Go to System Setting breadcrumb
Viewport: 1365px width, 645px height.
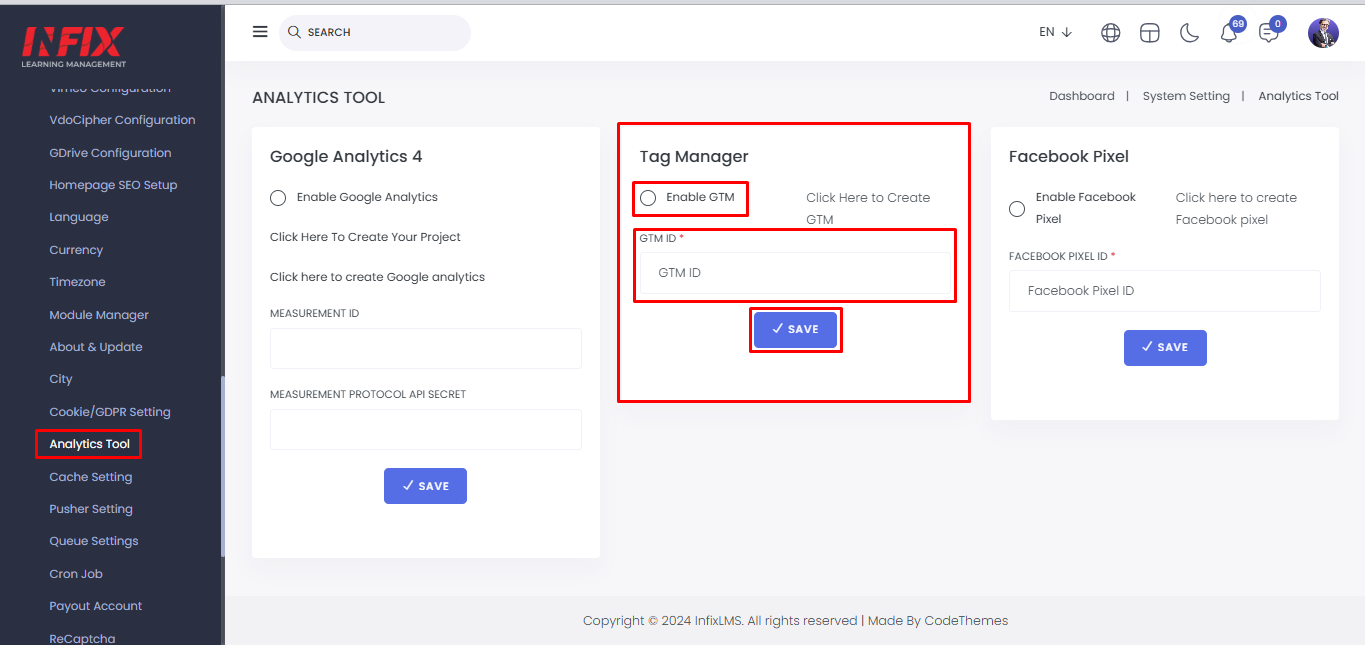pos(1186,96)
